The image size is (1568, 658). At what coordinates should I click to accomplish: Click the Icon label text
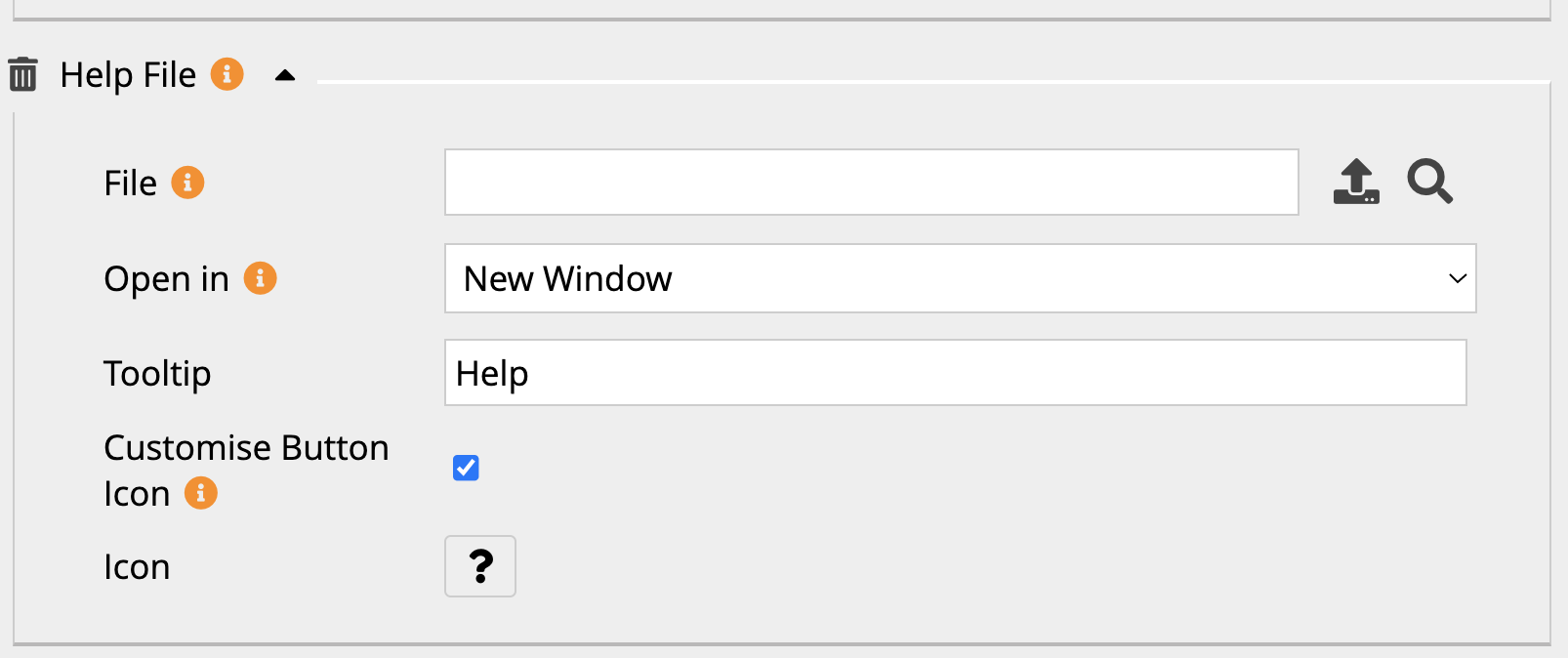point(137,567)
